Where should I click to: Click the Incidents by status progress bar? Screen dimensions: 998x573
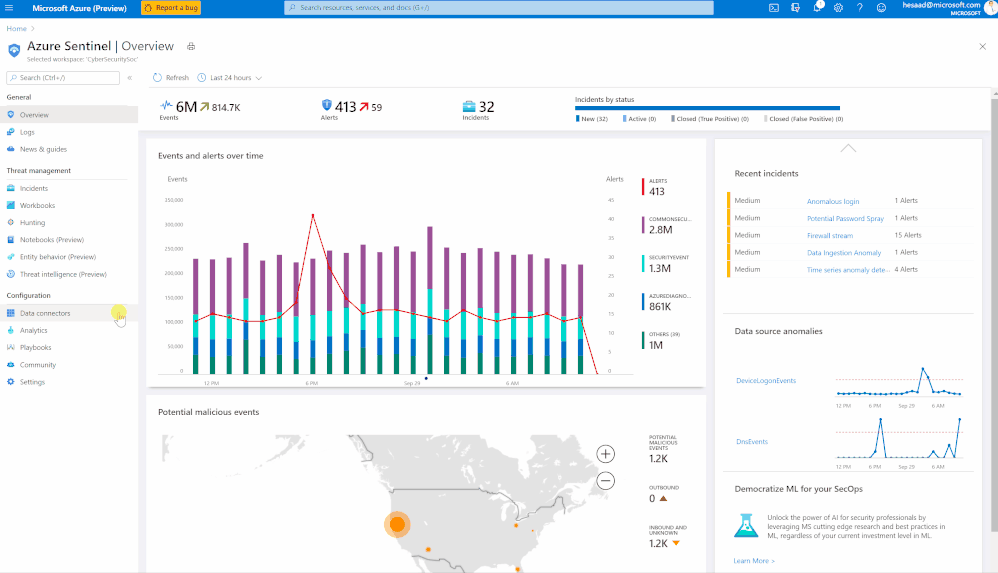[x=707, y=108]
